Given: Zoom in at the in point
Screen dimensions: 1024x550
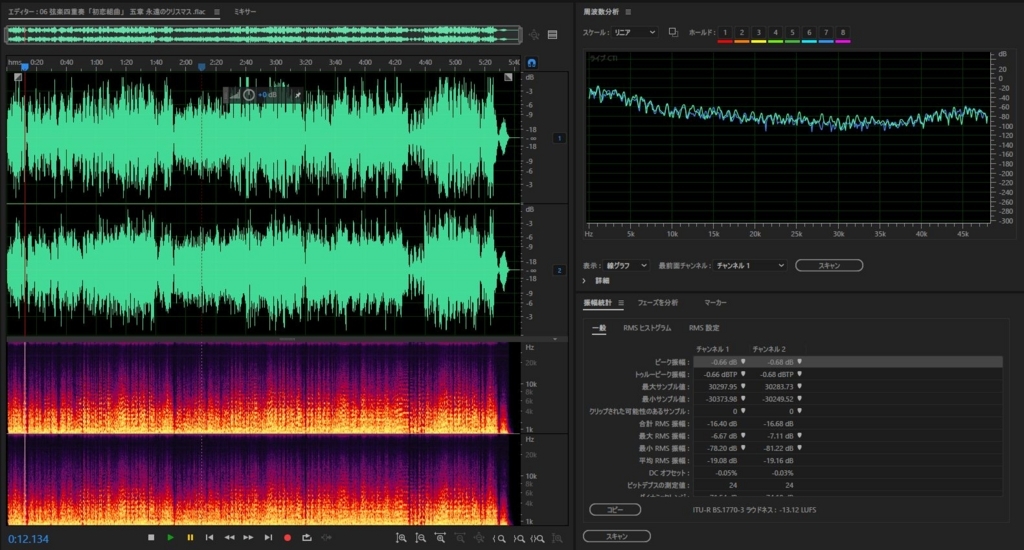Looking at the screenshot, I should coord(499,538).
